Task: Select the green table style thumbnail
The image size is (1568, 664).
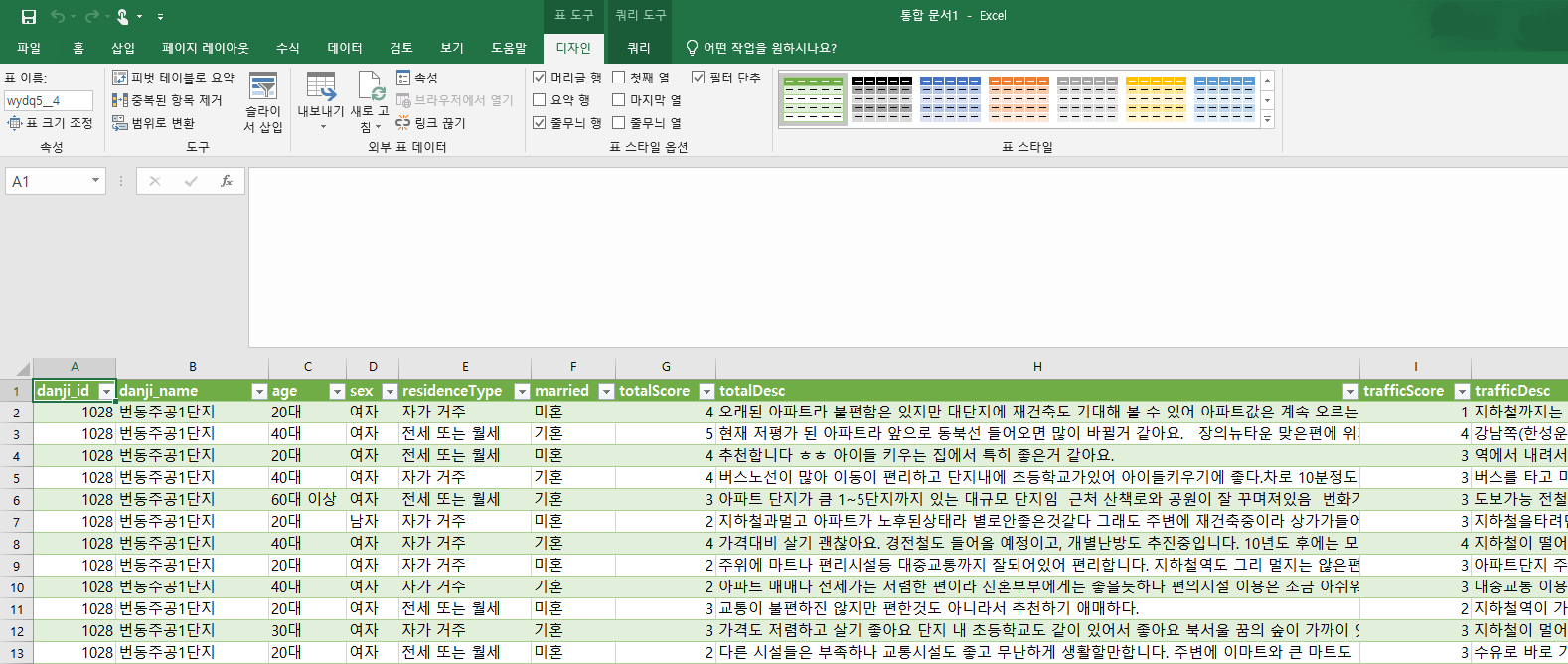Action: coord(813,98)
